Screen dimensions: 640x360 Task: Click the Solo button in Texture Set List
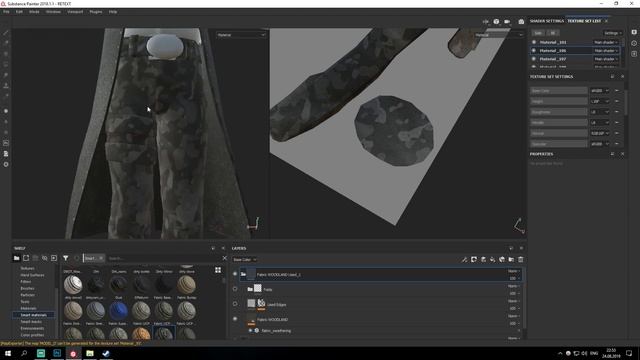(x=538, y=33)
